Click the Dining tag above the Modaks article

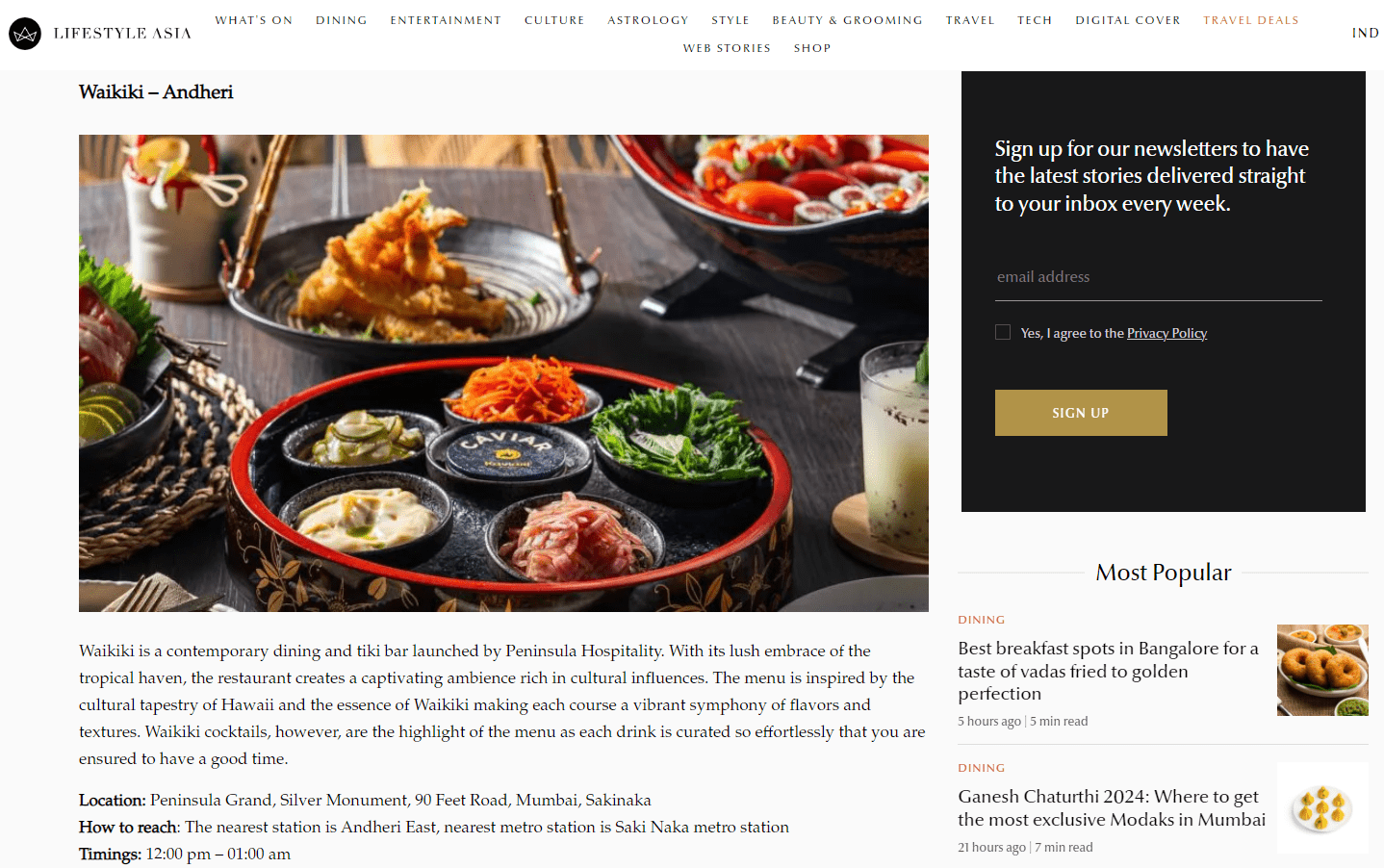(x=981, y=768)
